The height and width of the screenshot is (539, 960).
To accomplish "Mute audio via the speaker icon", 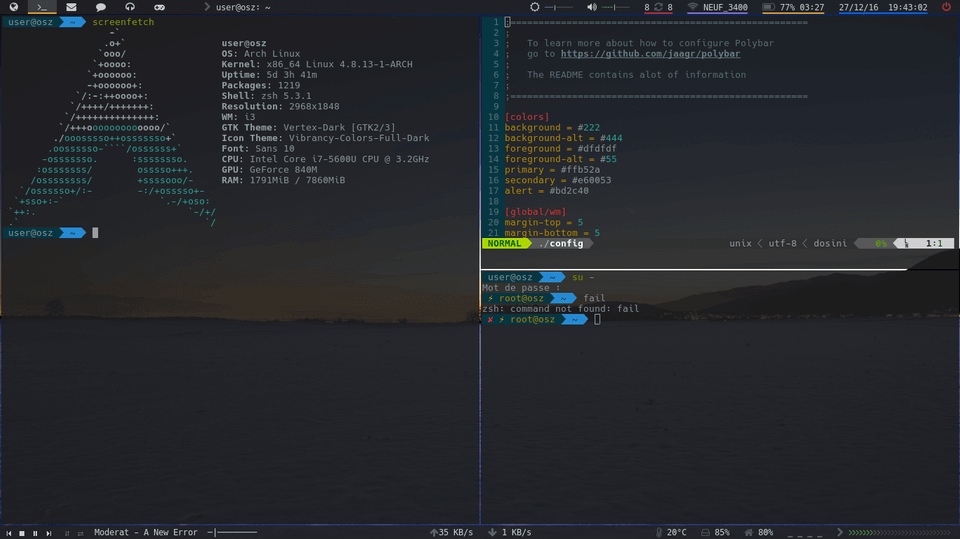I will coord(591,7).
